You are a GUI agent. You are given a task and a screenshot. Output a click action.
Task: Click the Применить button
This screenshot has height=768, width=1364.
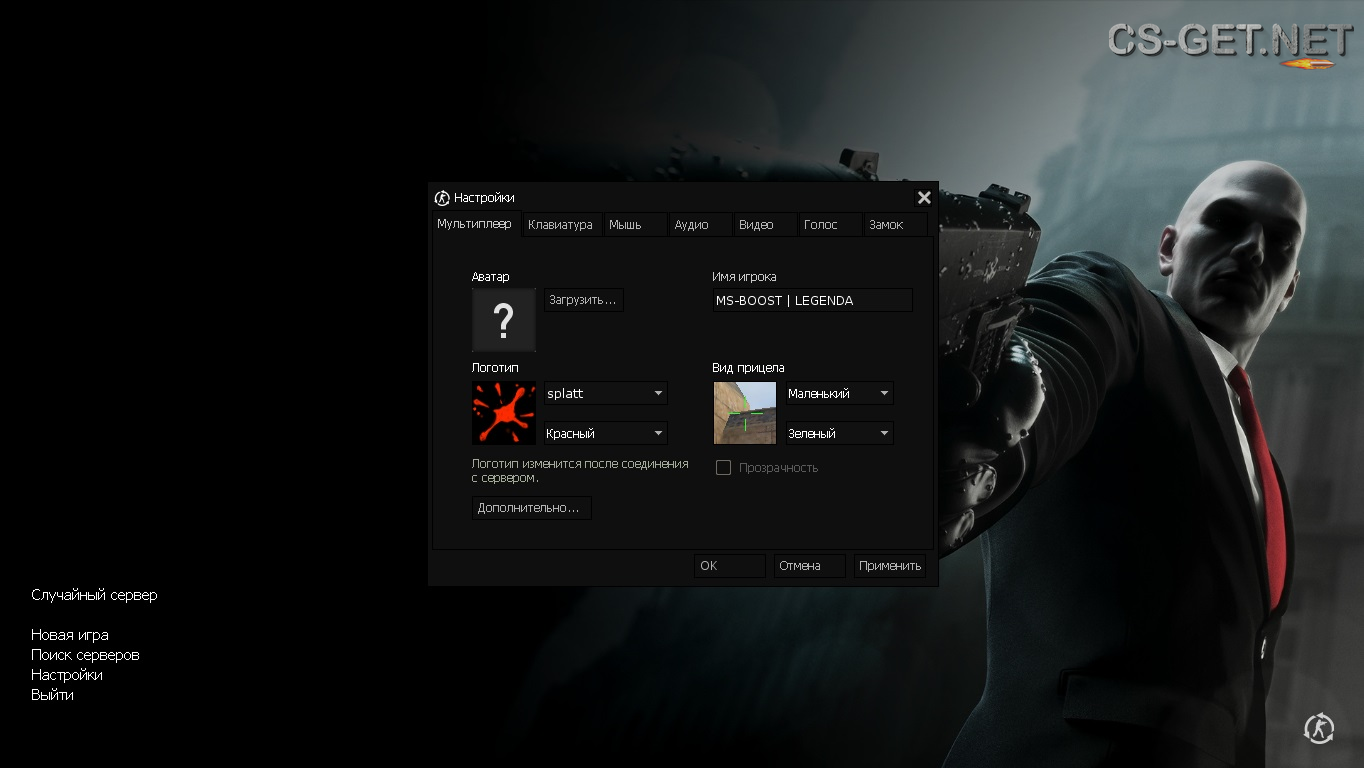point(889,566)
